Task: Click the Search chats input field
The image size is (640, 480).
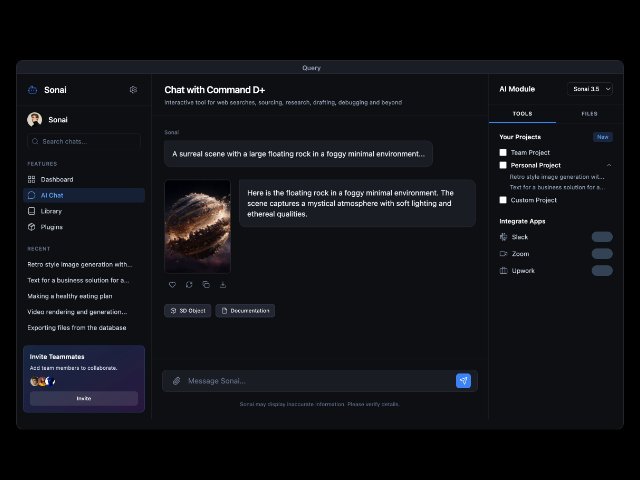Action: 84,141
